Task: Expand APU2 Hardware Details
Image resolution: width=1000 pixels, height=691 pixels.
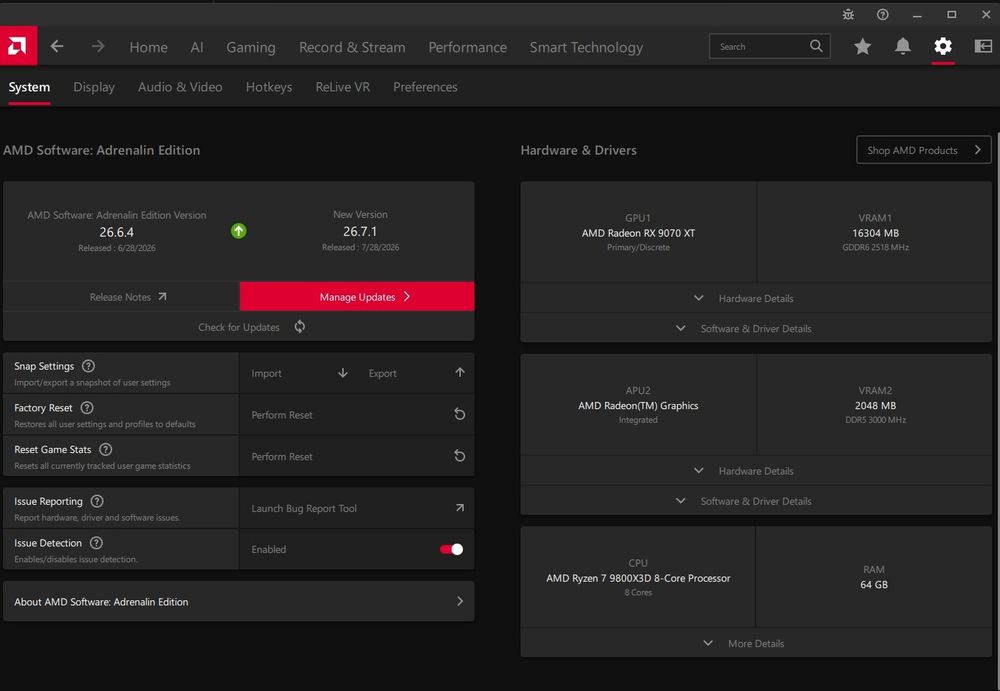Action: tap(756, 471)
